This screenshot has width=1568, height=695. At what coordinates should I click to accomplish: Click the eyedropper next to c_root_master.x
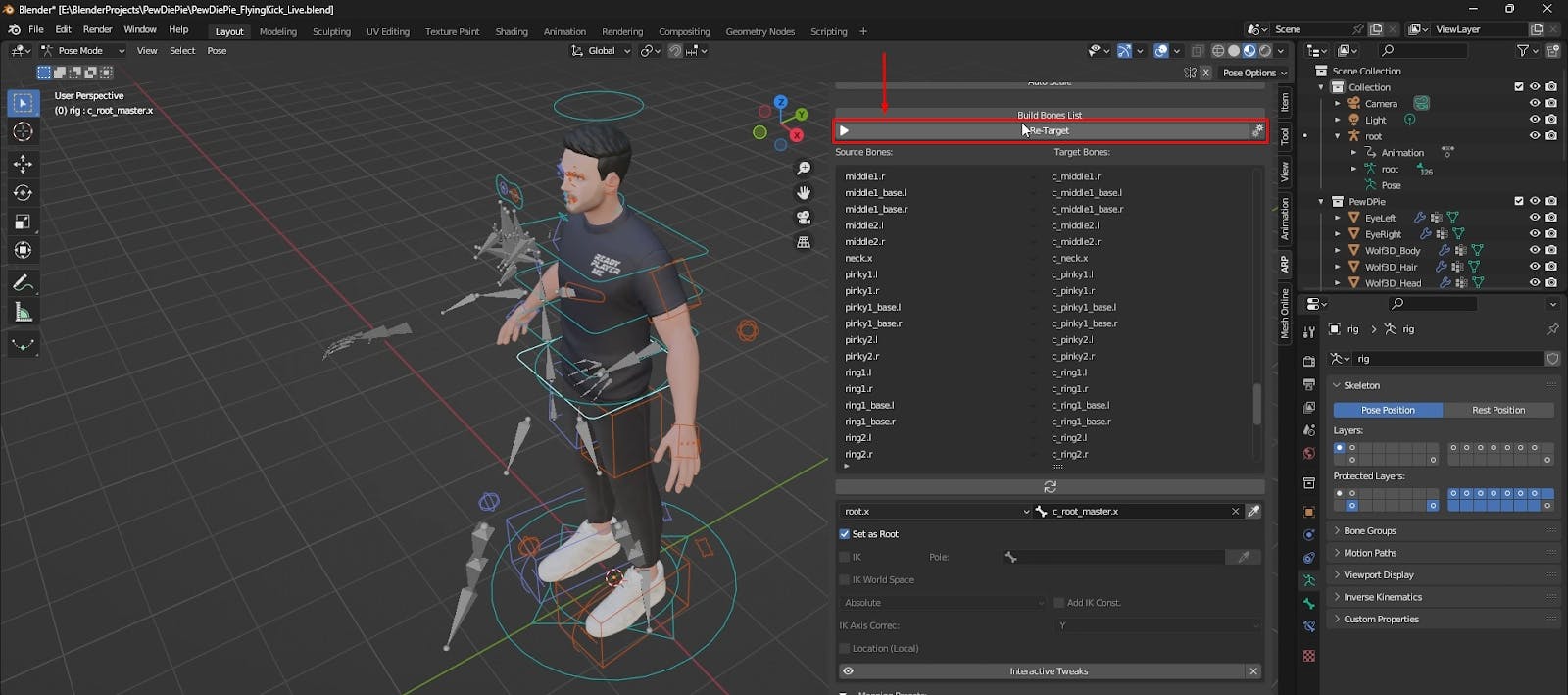pos(1253,511)
